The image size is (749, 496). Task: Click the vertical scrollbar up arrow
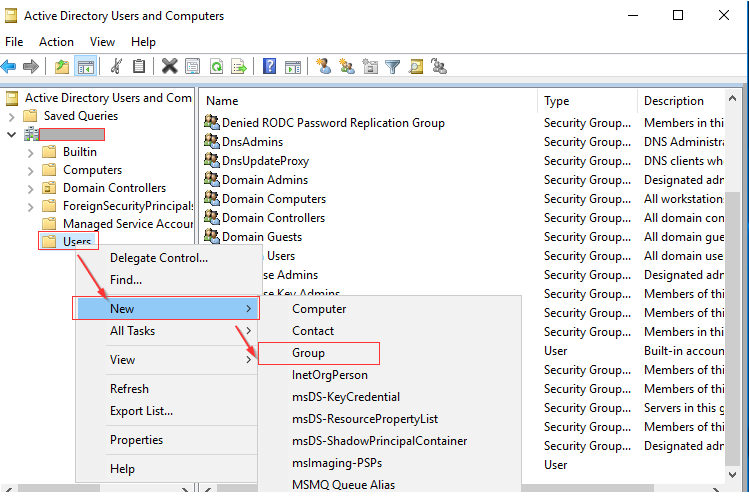pos(732,98)
